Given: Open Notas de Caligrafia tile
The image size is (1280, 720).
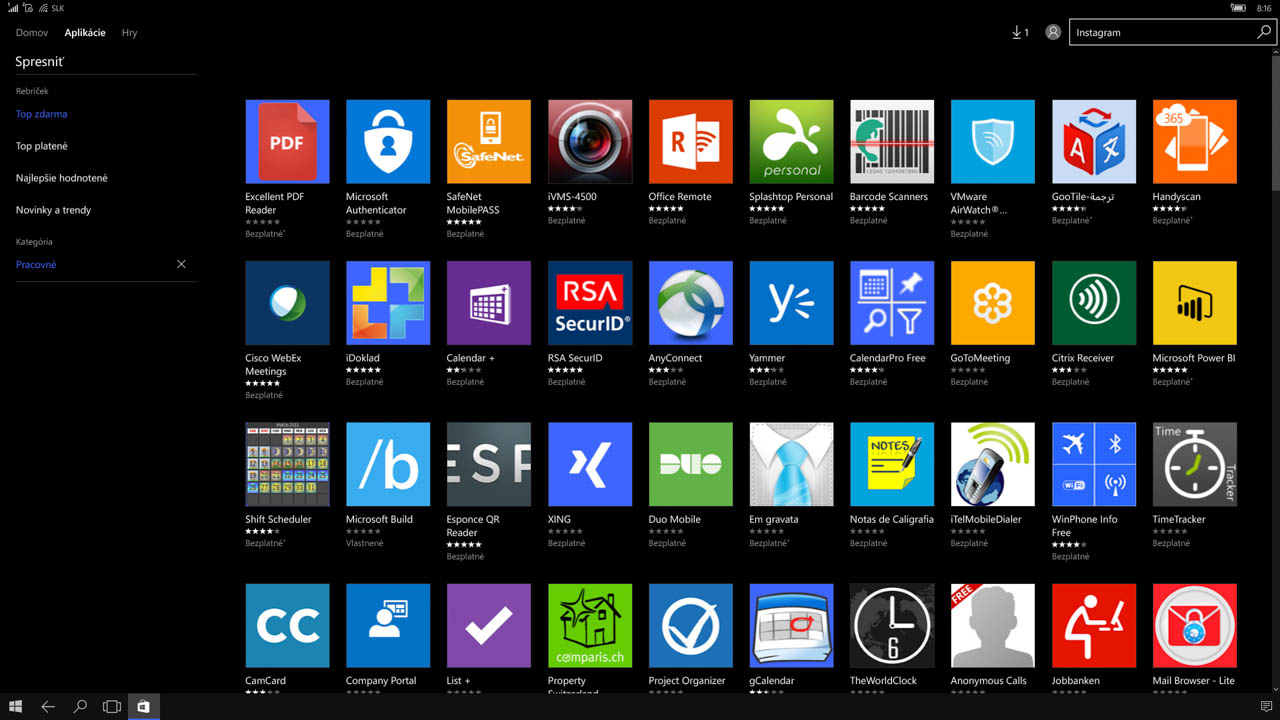Looking at the screenshot, I should [x=892, y=464].
